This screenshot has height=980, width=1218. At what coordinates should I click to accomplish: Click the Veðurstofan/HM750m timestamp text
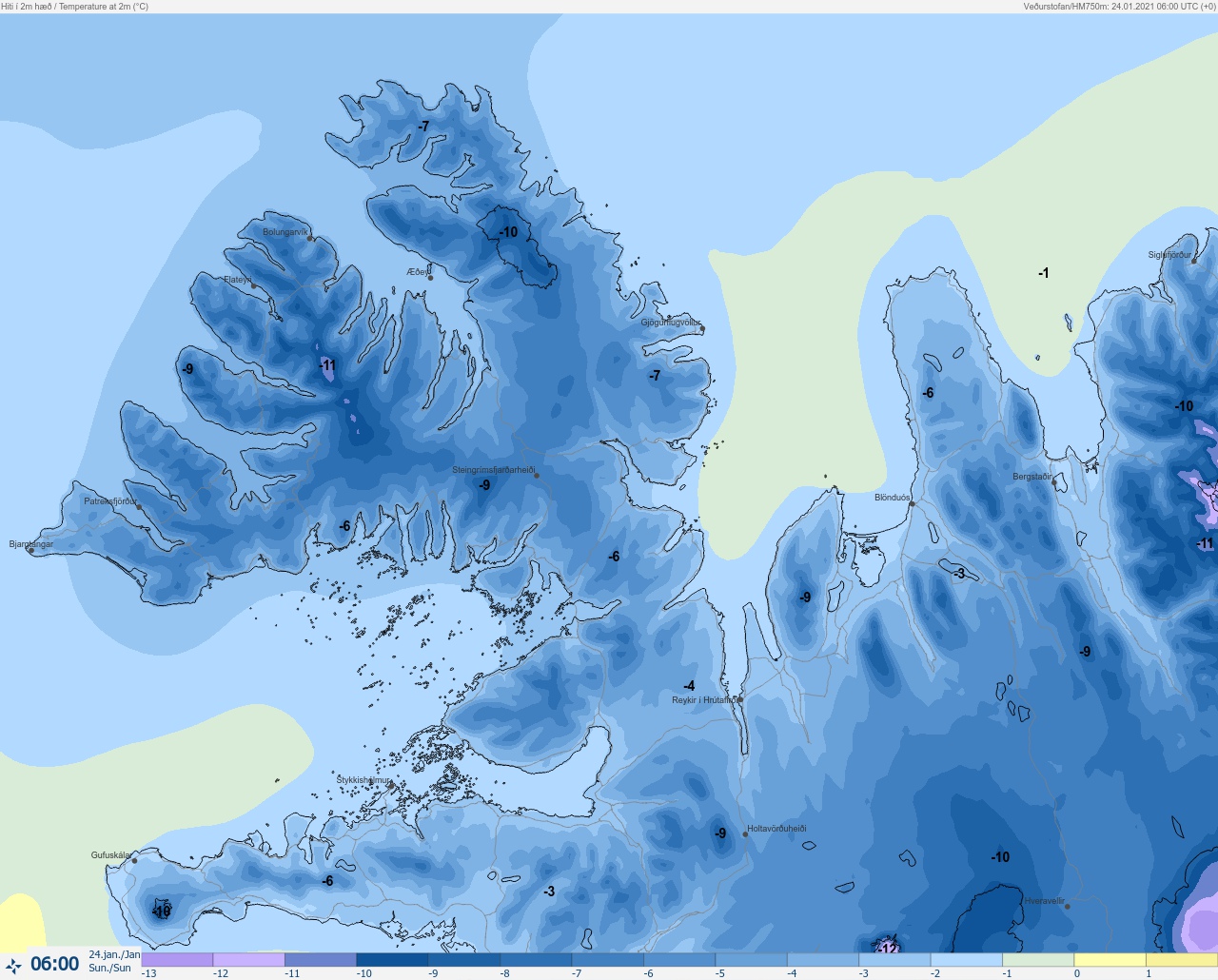[1119, 7]
